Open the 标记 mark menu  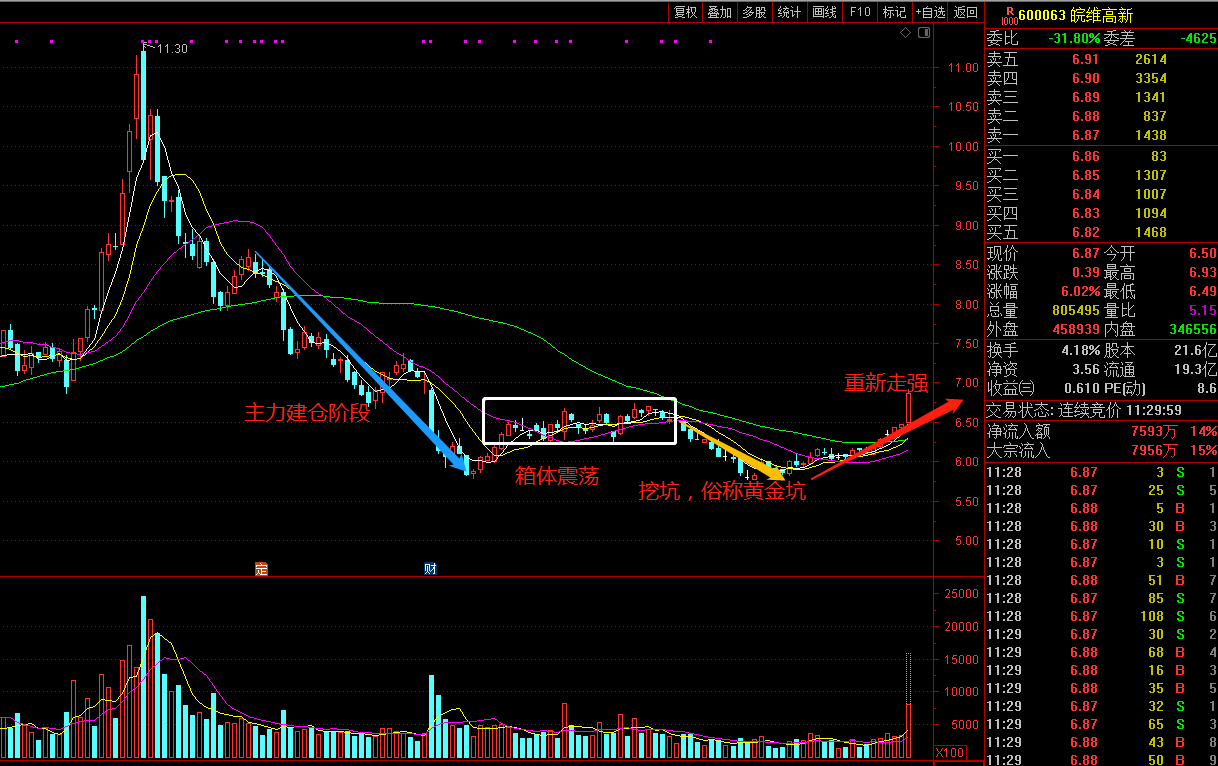[893, 12]
